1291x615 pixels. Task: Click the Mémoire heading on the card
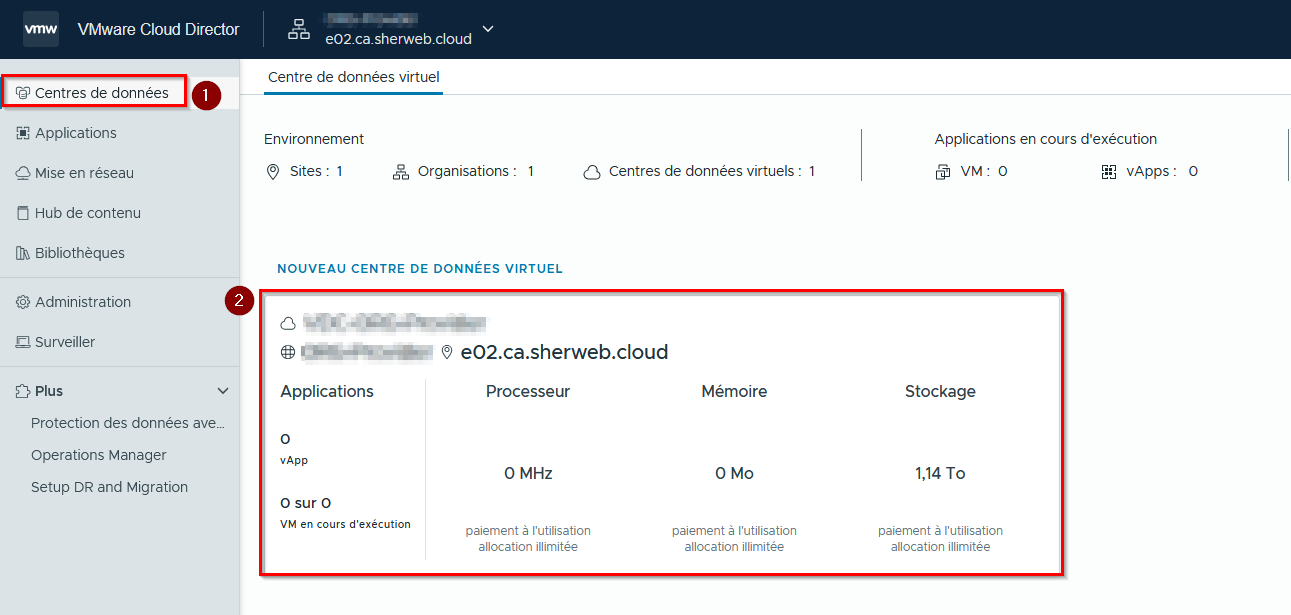[x=734, y=391]
